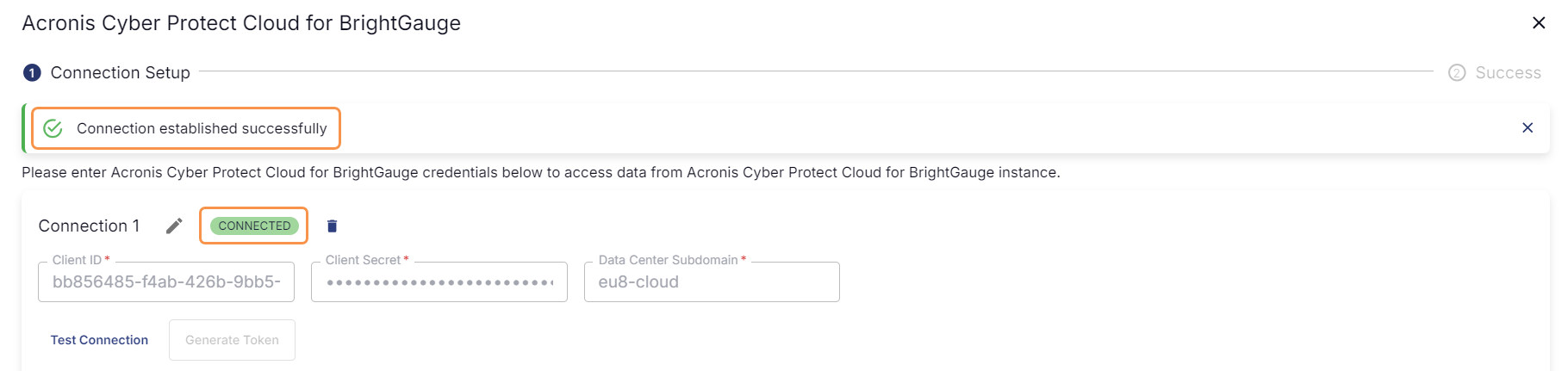The height and width of the screenshot is (371, 1568).
Task: Edit the Connection 1 name with pencil icon
Action: [x=174, y=226]
